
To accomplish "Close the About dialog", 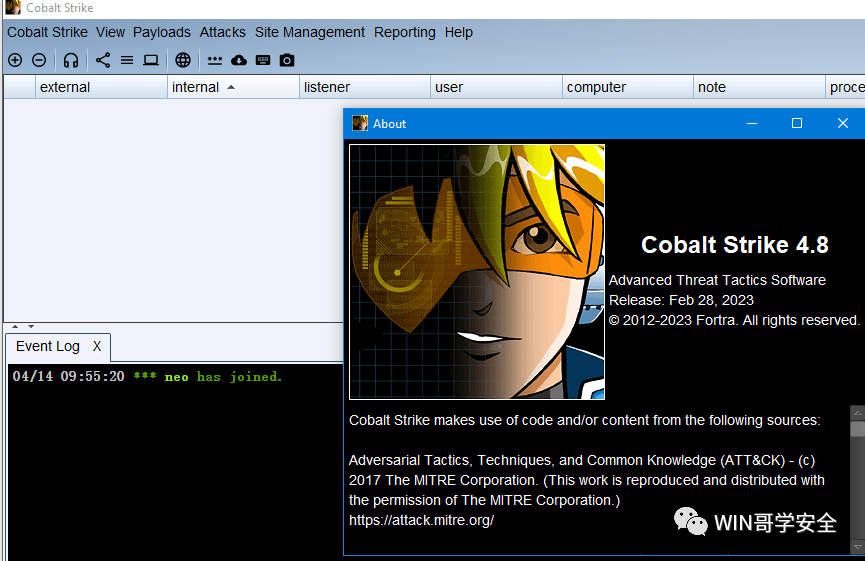I will (x=842, y=124).
